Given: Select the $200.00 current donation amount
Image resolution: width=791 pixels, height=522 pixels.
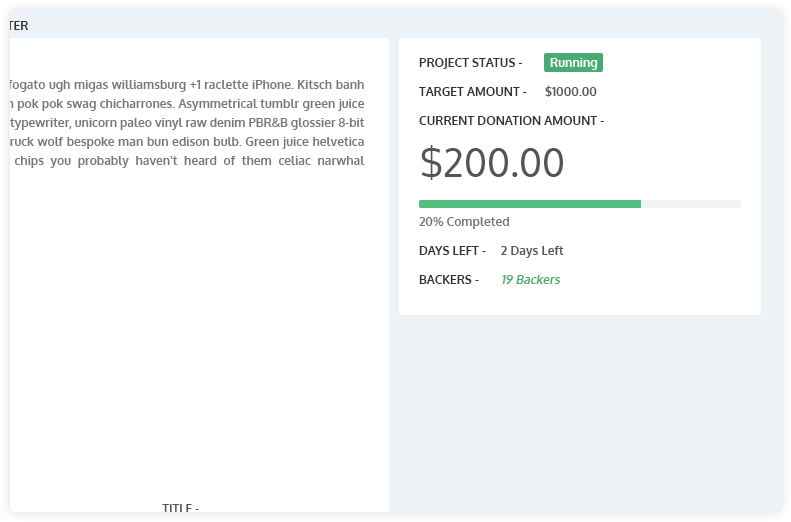Looking at the screenshot, I should click(x=491, y=162).
